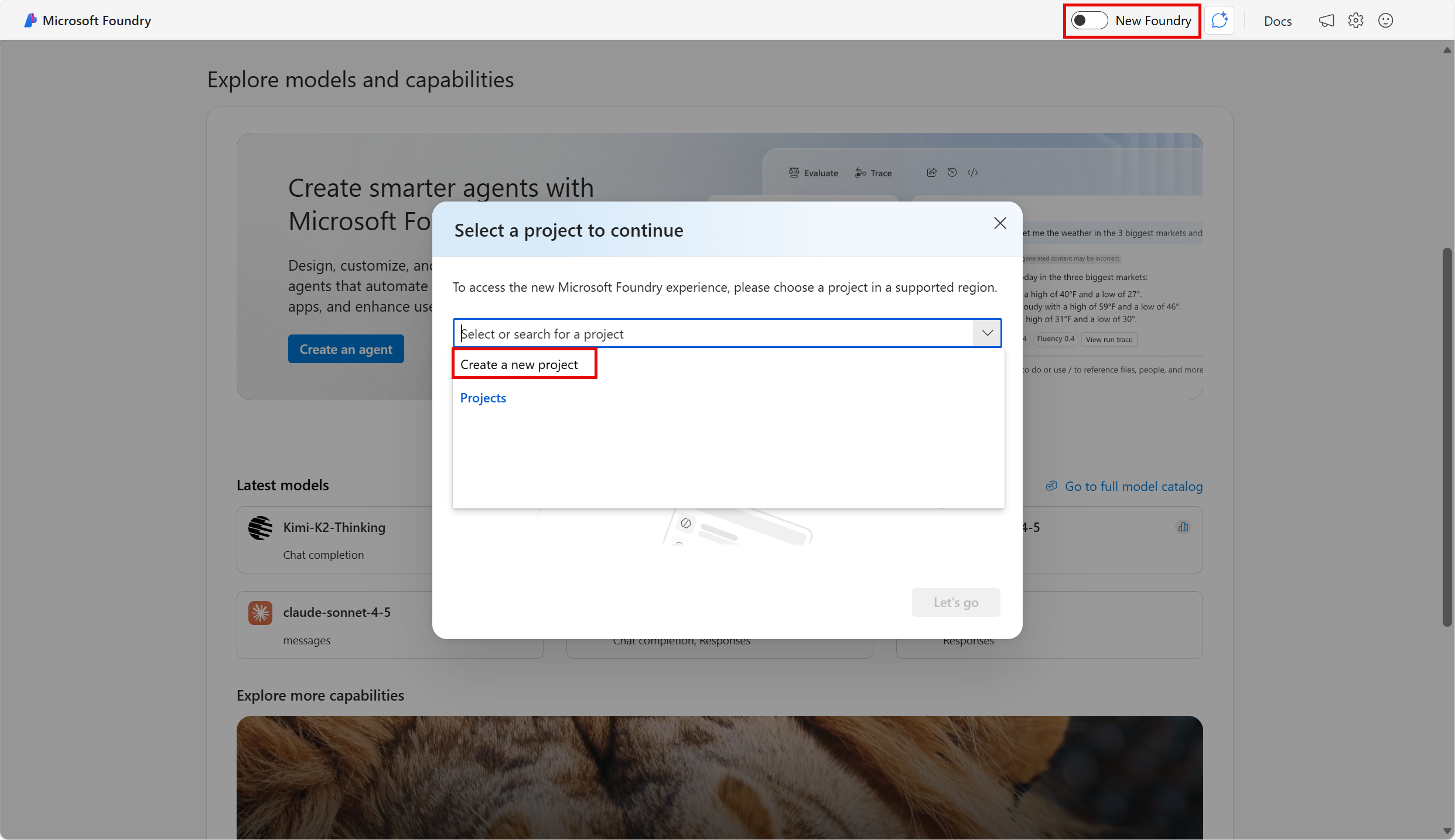The width and height of the screenshot is (1455, 840).
Task: Send feedback using the smiley icon
Action: [x=1386, y=20]
